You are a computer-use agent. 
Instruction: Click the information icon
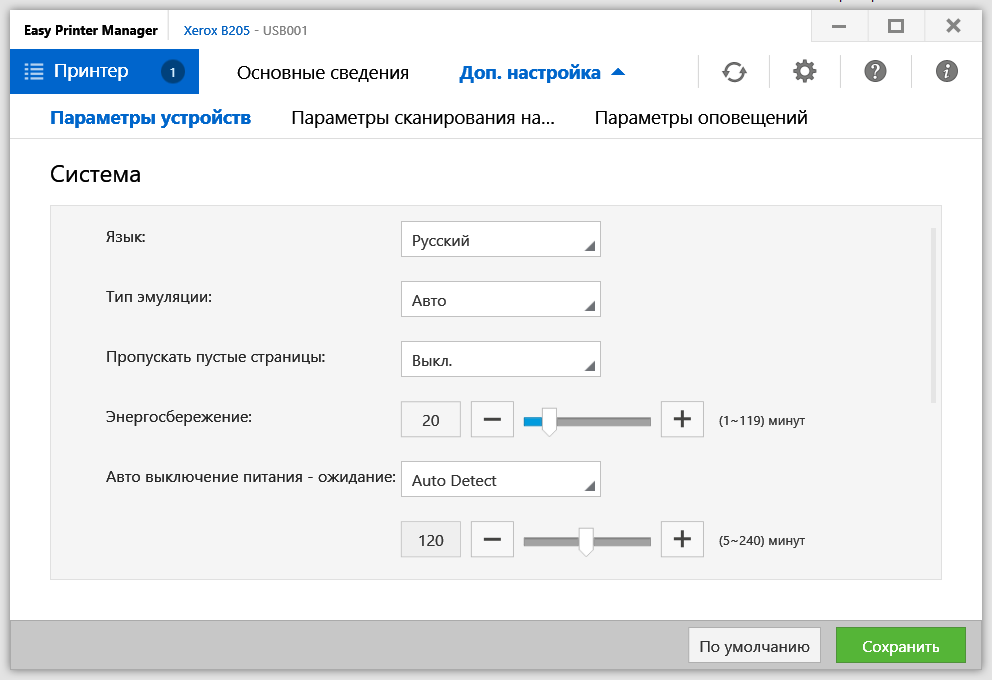(946, 72)
